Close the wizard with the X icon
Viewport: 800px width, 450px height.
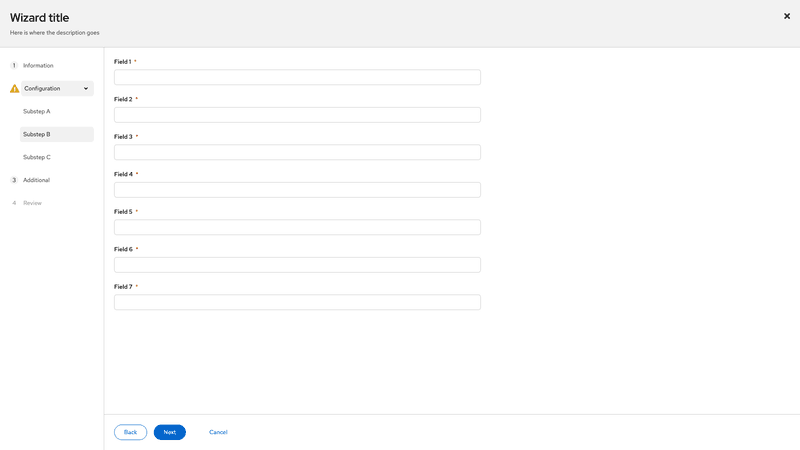(787, 16)
